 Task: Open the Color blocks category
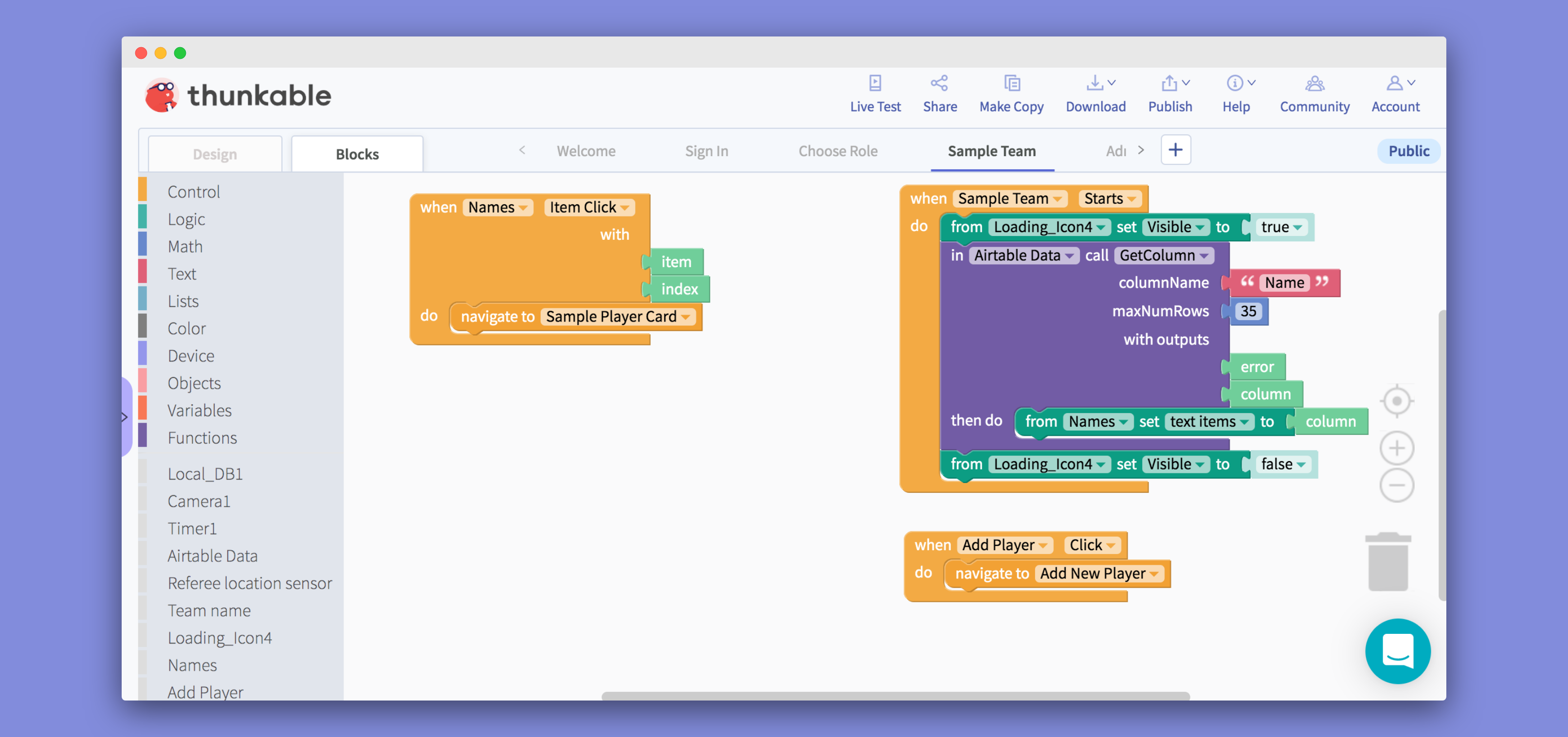click(x=186, y=329)
